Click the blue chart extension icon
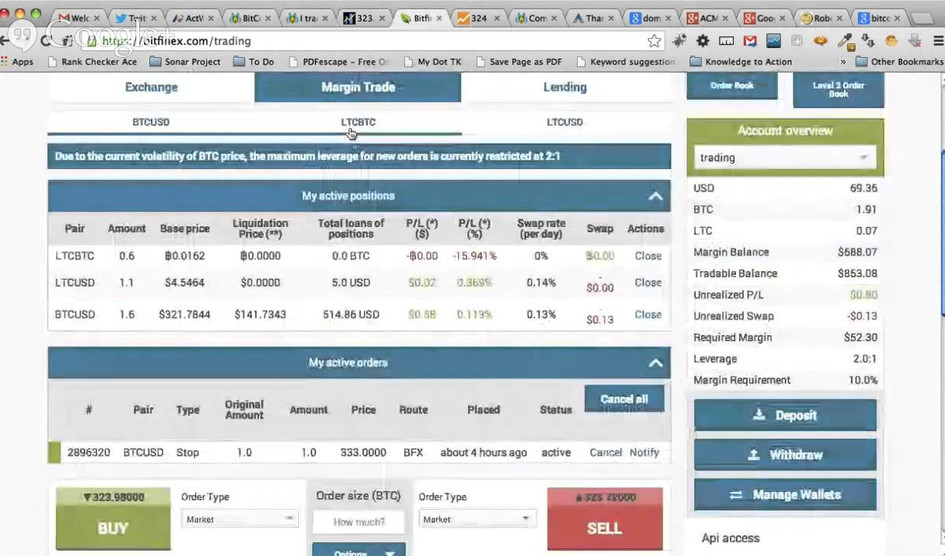945x556 pixels. coord(773,41)
